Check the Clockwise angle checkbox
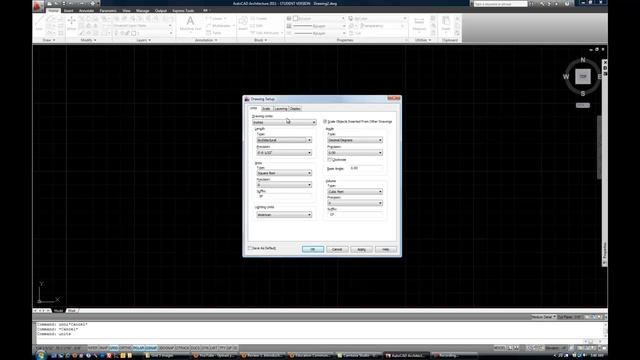Screen dimensions: 640x360 [x=330, y=160]
